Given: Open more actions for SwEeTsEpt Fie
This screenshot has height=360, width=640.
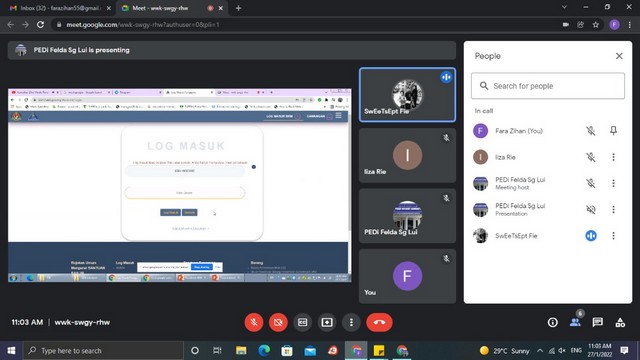Looking at the screenshot, I should (613, 236).
